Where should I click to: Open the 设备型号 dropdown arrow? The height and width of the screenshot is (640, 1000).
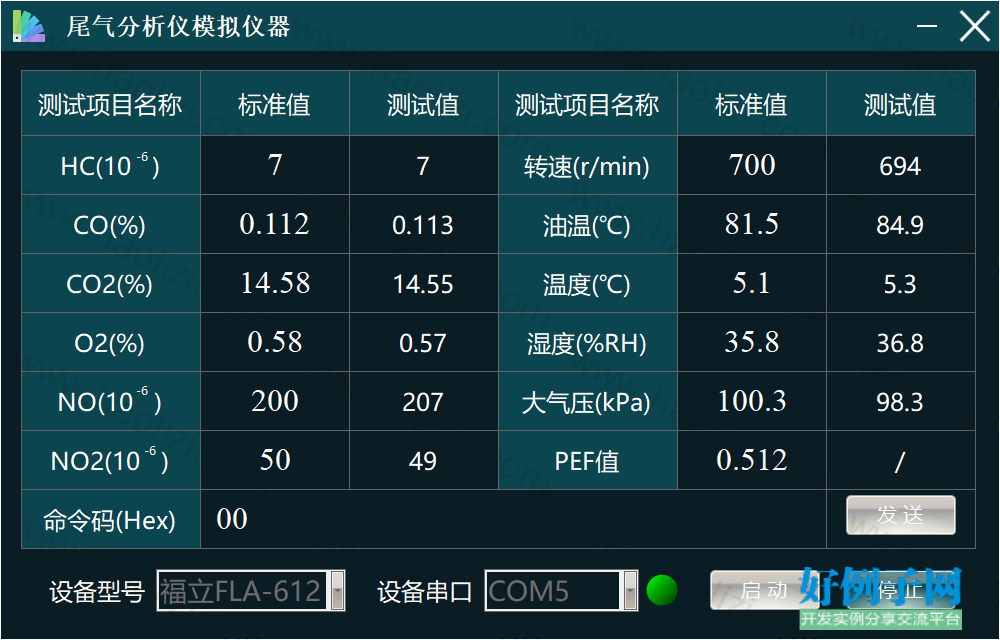(x=337, y=590)
